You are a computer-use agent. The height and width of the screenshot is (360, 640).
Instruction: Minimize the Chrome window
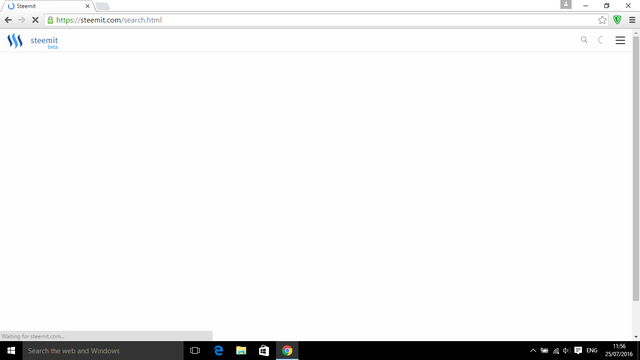[x=585, y=6]
